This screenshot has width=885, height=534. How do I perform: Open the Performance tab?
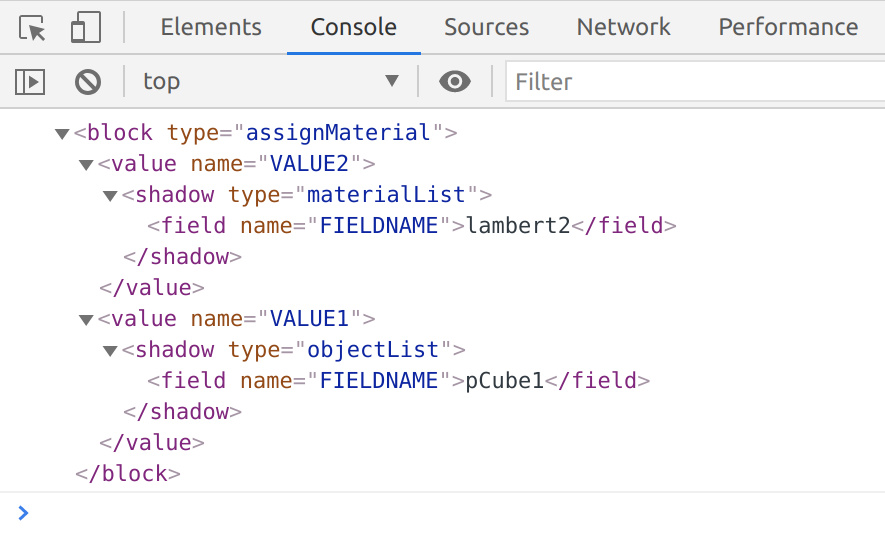point(788,27)
